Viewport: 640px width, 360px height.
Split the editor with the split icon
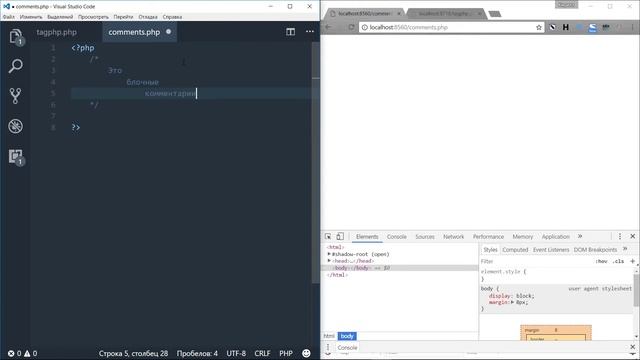point(290,32)
